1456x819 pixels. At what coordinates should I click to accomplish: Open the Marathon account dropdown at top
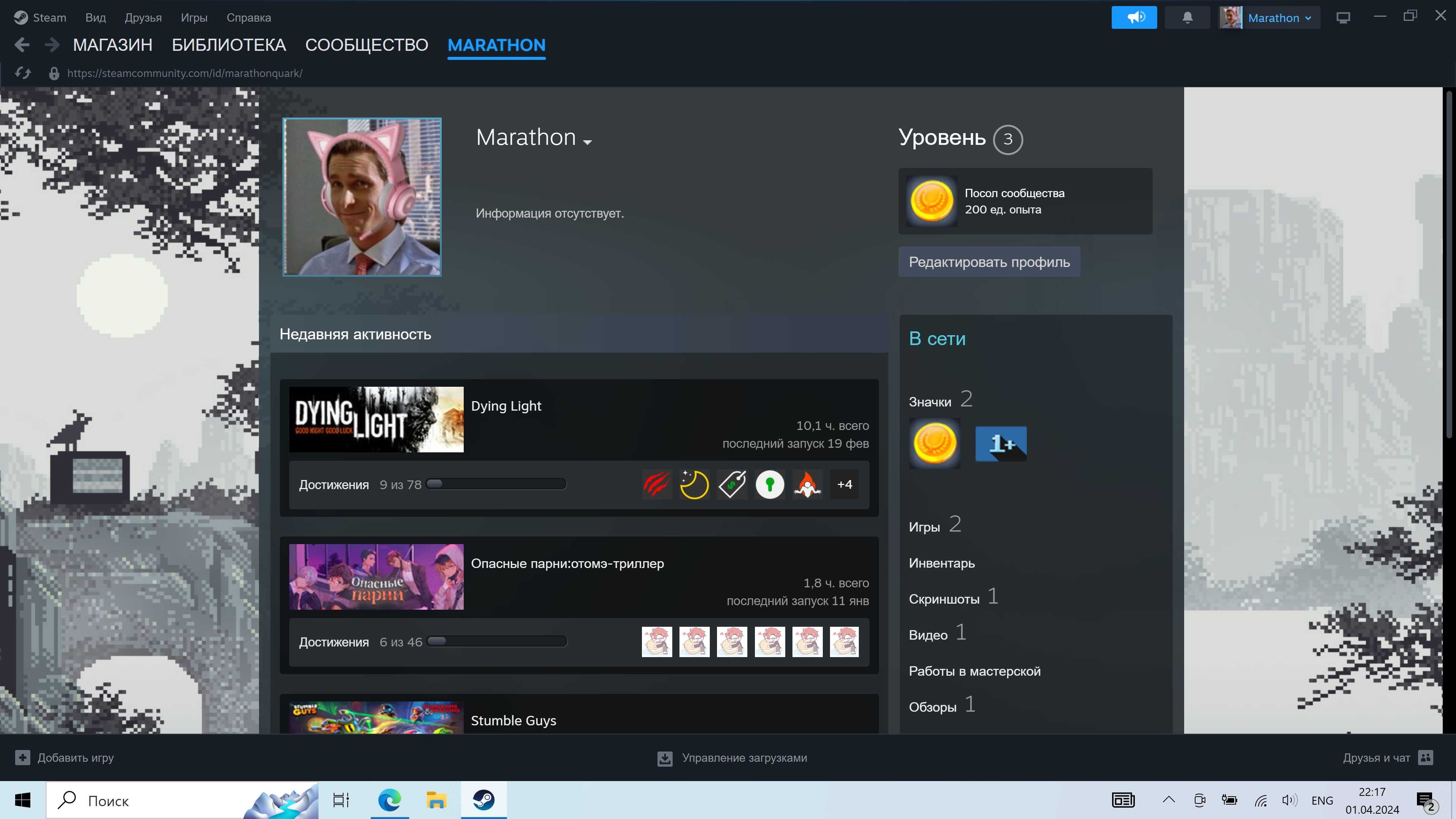click(1269, 17)
